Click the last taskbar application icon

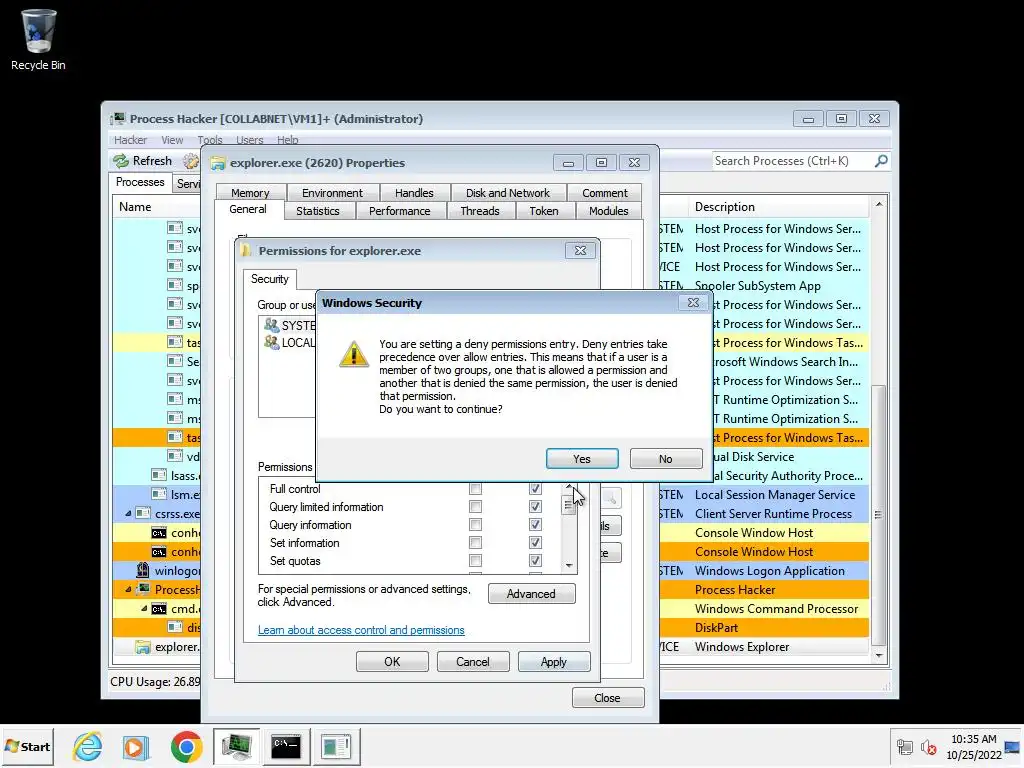pyautogui.click(x=336, y=746)
